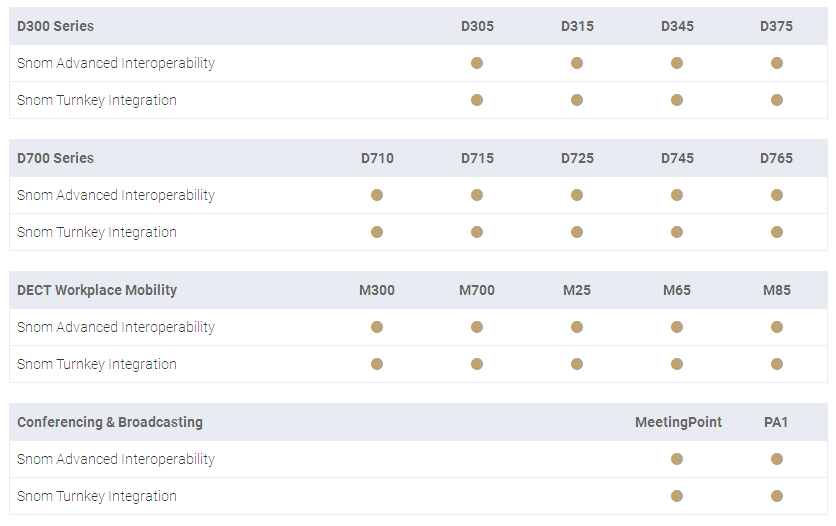This screenshot has height=526, width=836.
Task: Click the MeetingPoint Advanced Interoperability dot
Action: coord(677,459)
